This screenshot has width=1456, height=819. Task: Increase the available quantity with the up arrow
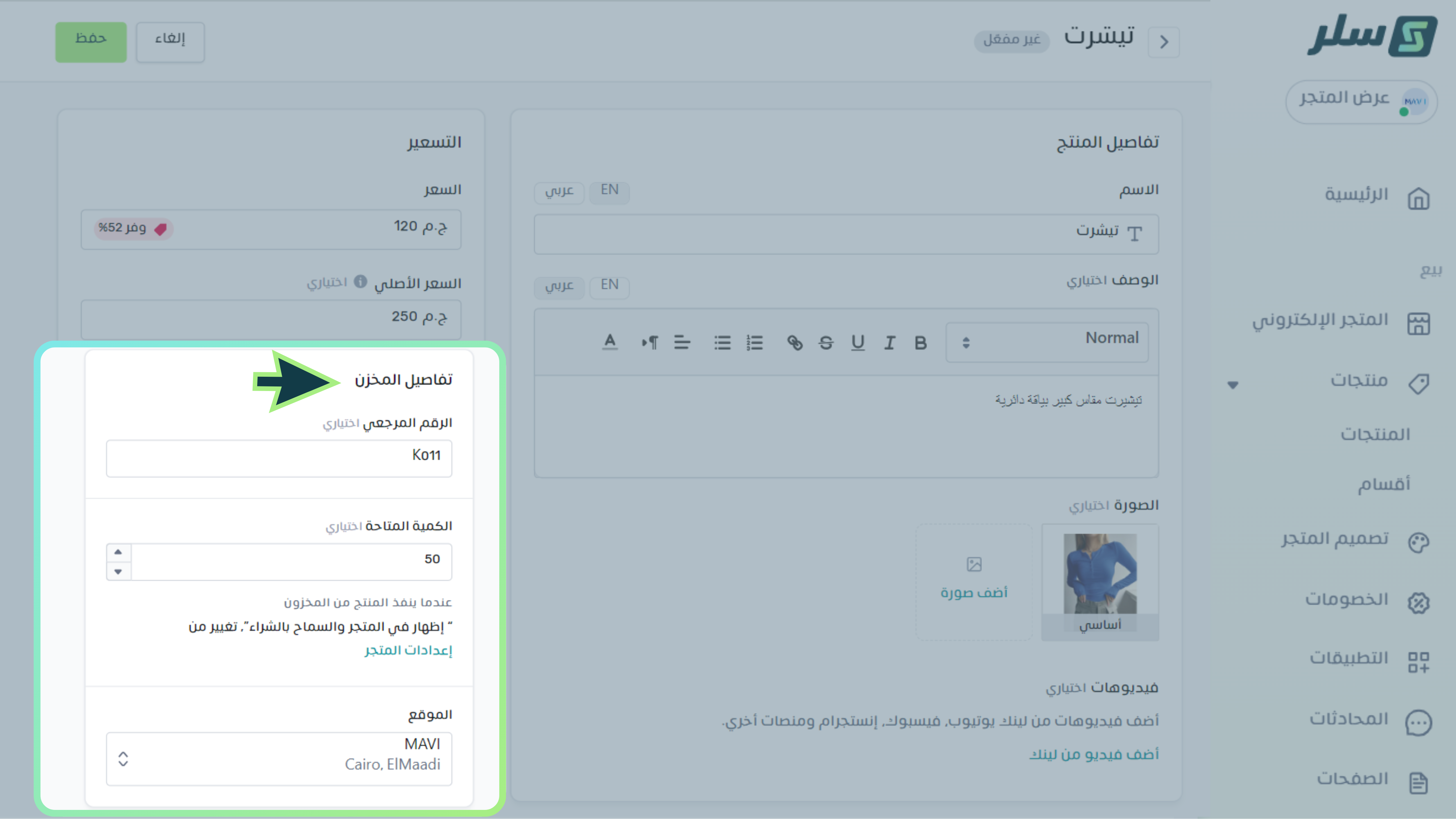(x=118, y=552)
